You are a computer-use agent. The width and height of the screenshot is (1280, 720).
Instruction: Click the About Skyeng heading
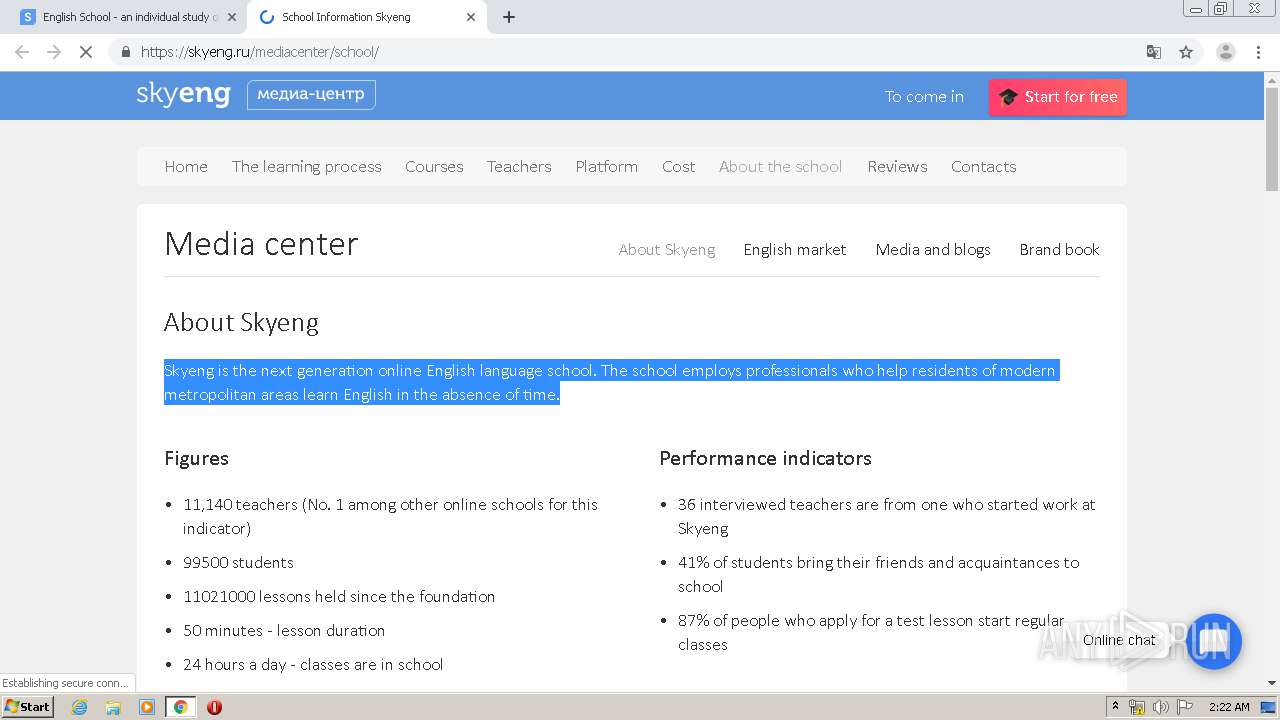241,322
